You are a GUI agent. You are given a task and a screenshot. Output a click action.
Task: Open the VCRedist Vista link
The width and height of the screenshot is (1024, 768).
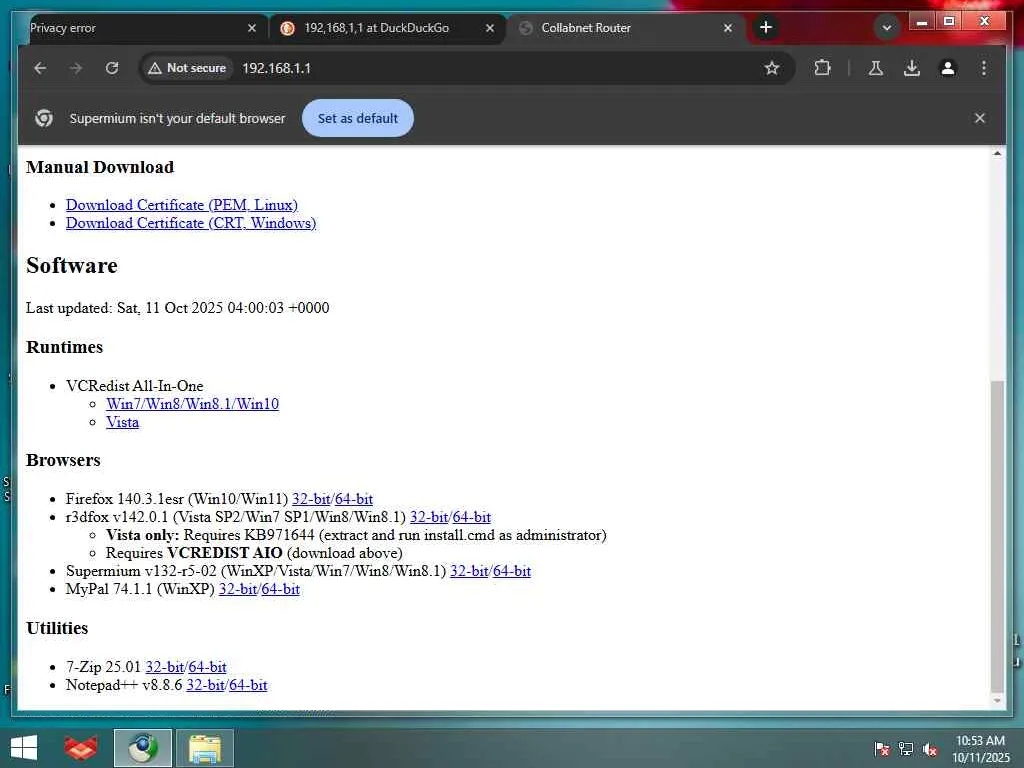coord(123,423)
